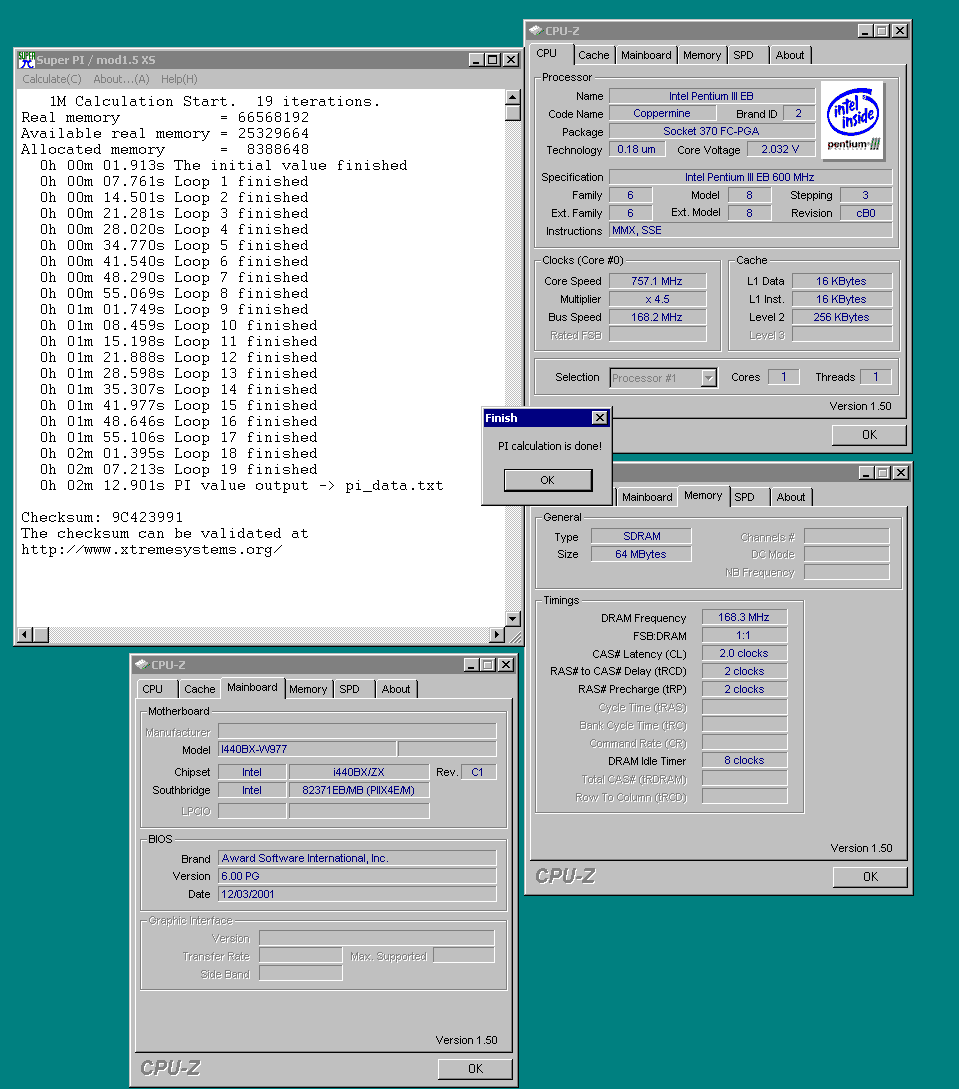The width and height of the screenshot is (959, 1089).
Task: Open the Memory tab in the Mainboard window
Action: coord(308,689)
